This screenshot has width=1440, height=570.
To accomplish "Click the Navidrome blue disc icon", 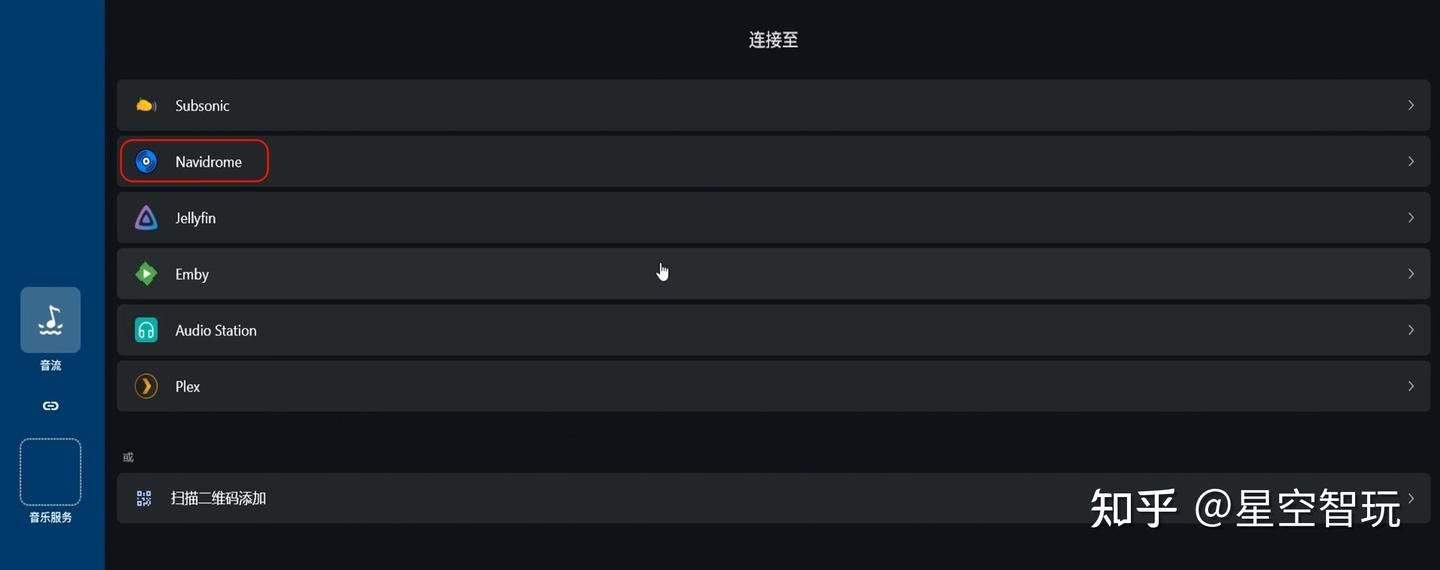I will pyautogui.click(x=146, y=162).
